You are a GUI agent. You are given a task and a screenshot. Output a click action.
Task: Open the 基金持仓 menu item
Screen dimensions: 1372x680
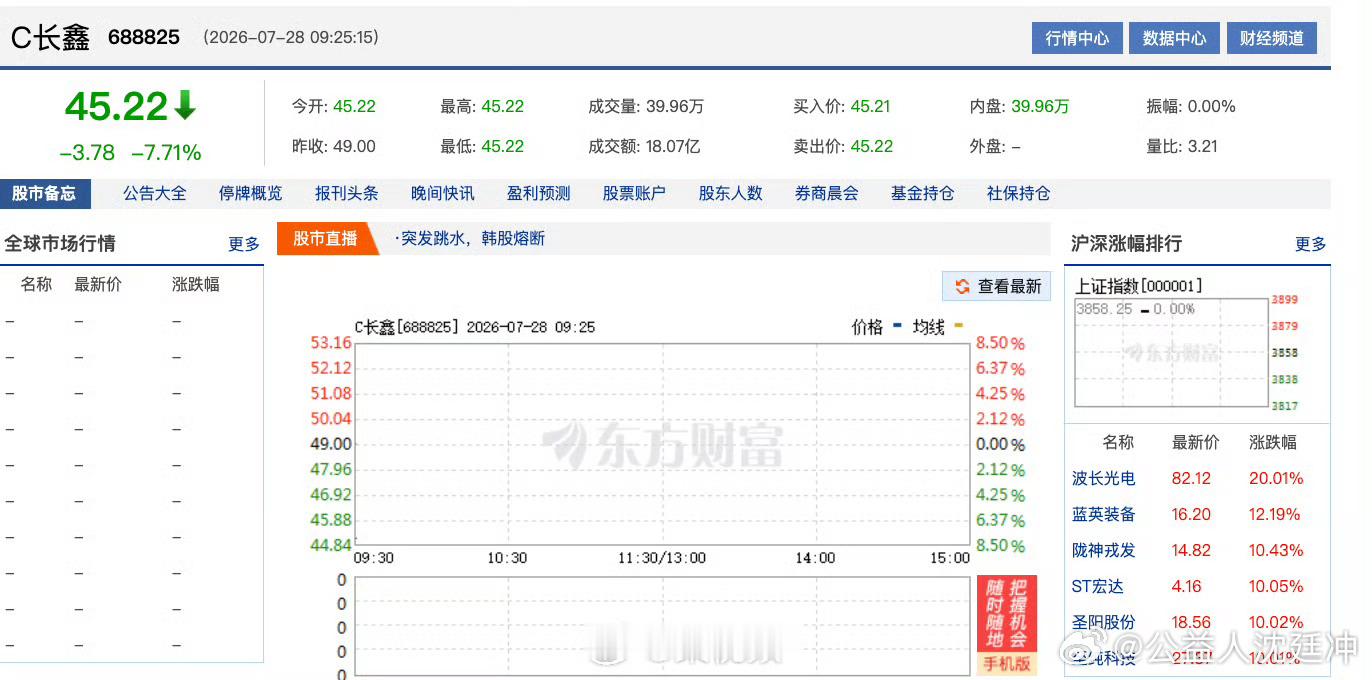point(923,193)
